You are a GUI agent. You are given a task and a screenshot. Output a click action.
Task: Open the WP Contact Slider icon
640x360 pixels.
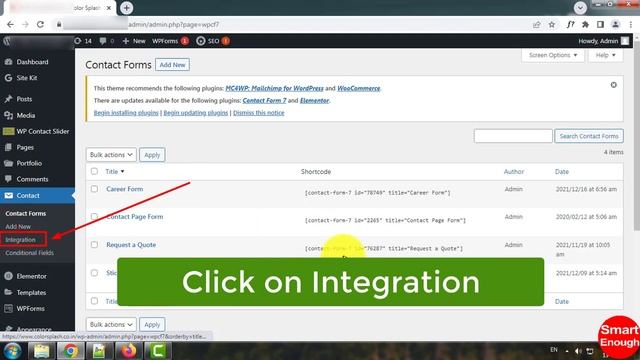(x=8, y=131)
